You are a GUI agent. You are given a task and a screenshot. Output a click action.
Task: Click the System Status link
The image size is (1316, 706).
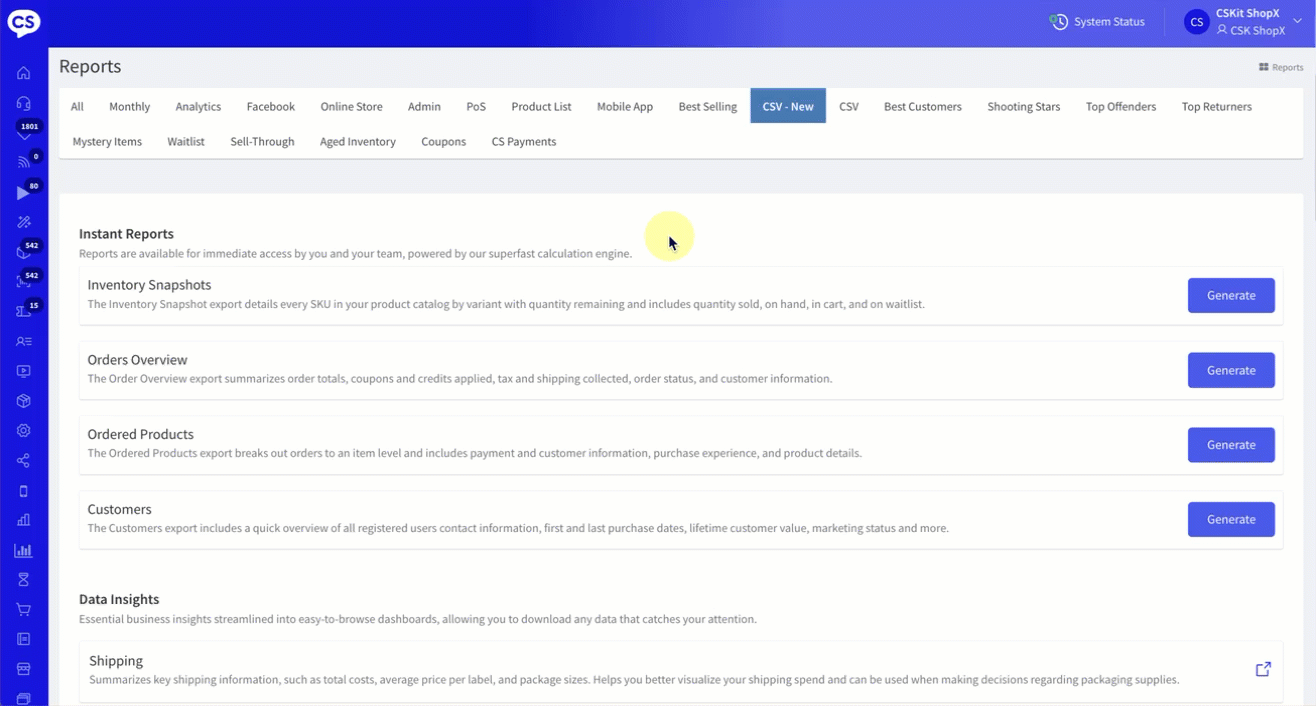[x=1109, y=22]
